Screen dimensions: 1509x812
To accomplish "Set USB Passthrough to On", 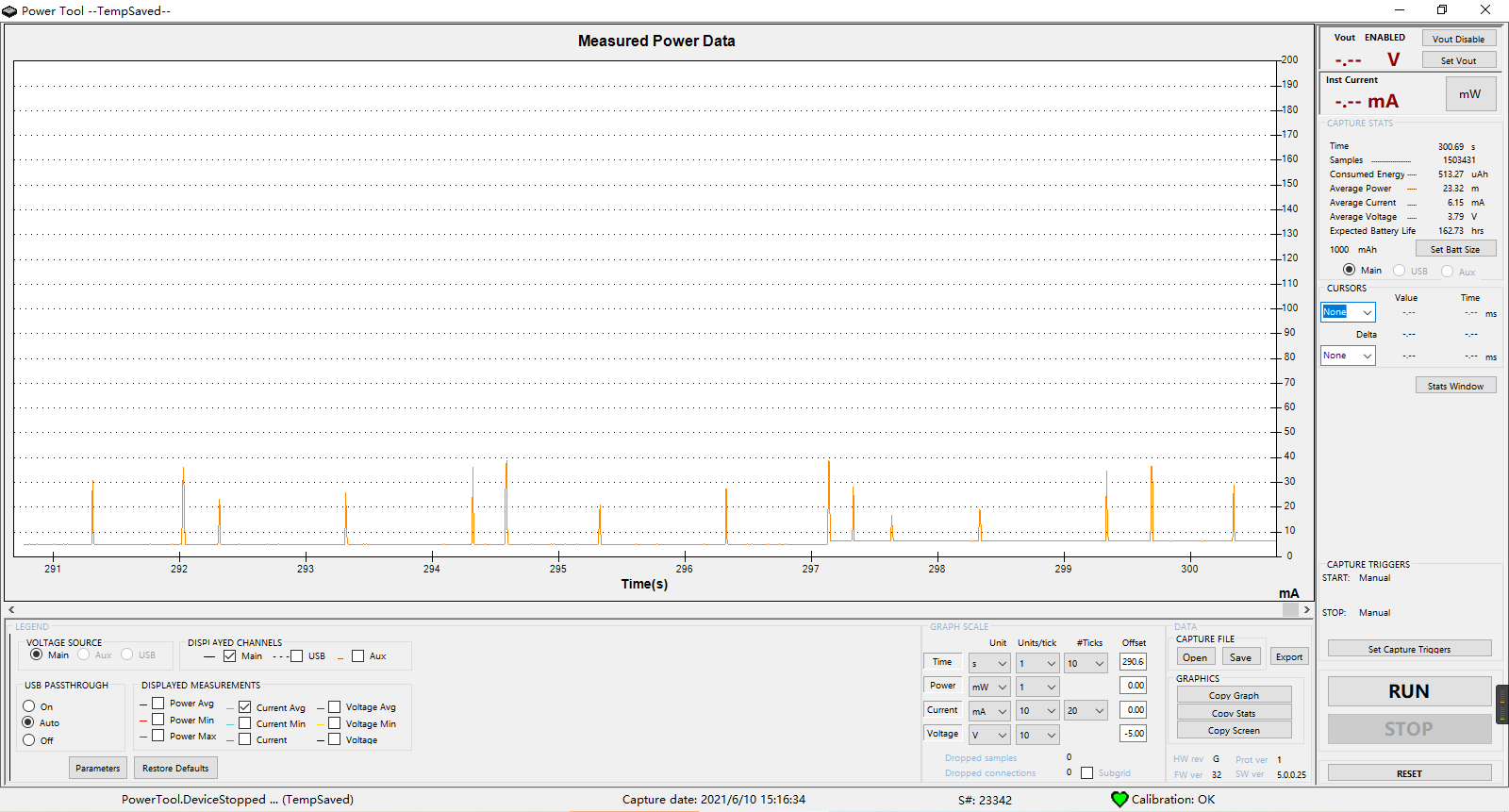I will tap(28, 706).
